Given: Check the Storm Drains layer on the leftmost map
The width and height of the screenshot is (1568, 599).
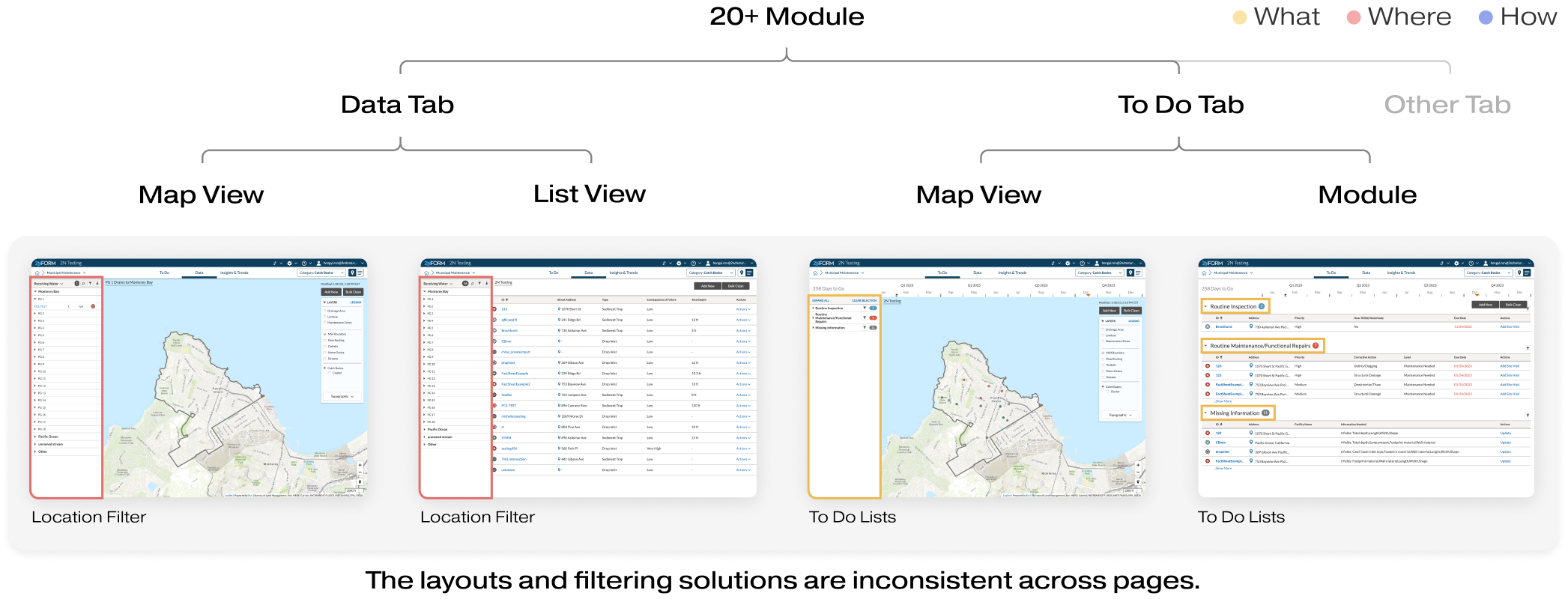Looking at the screenshot, I should tap(325, 352).
